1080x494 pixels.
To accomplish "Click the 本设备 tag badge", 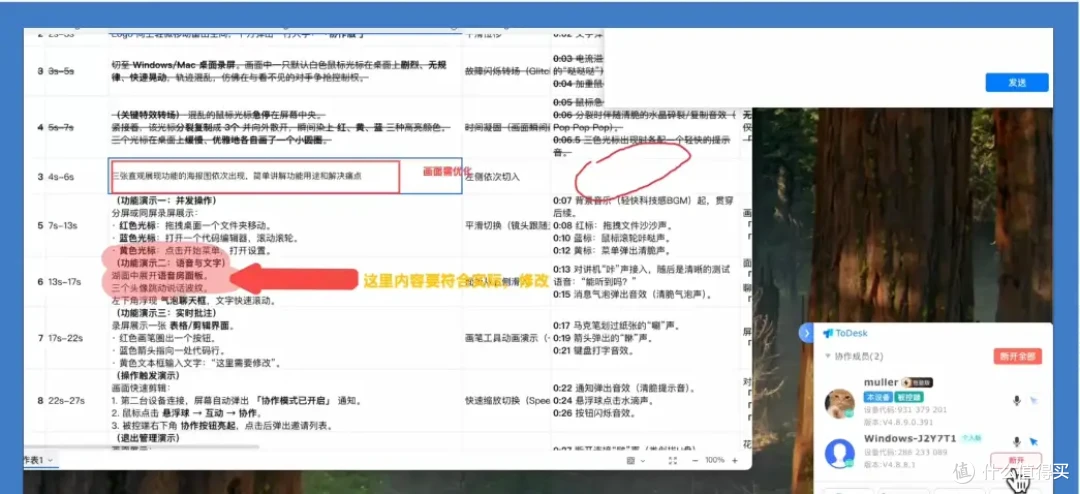I will [x=878, y=397].
